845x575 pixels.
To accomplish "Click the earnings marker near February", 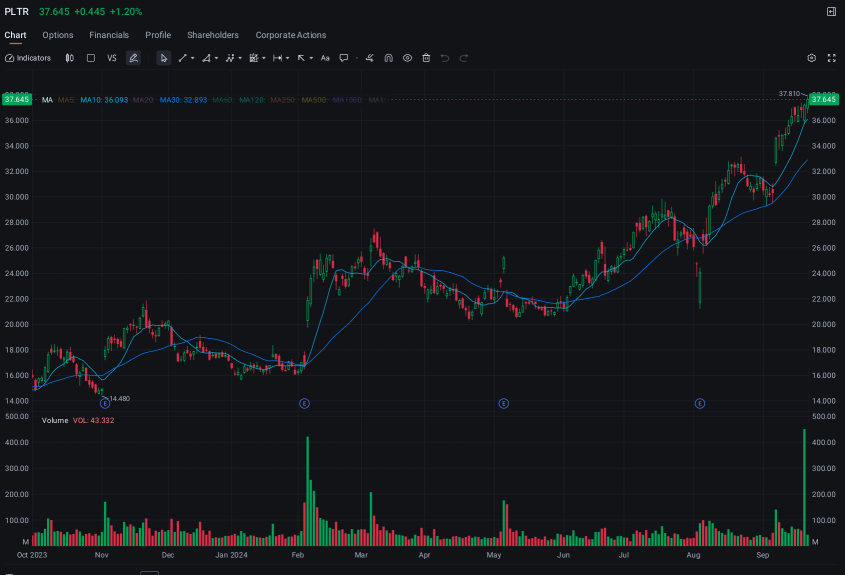I will (x=305, y=403).
